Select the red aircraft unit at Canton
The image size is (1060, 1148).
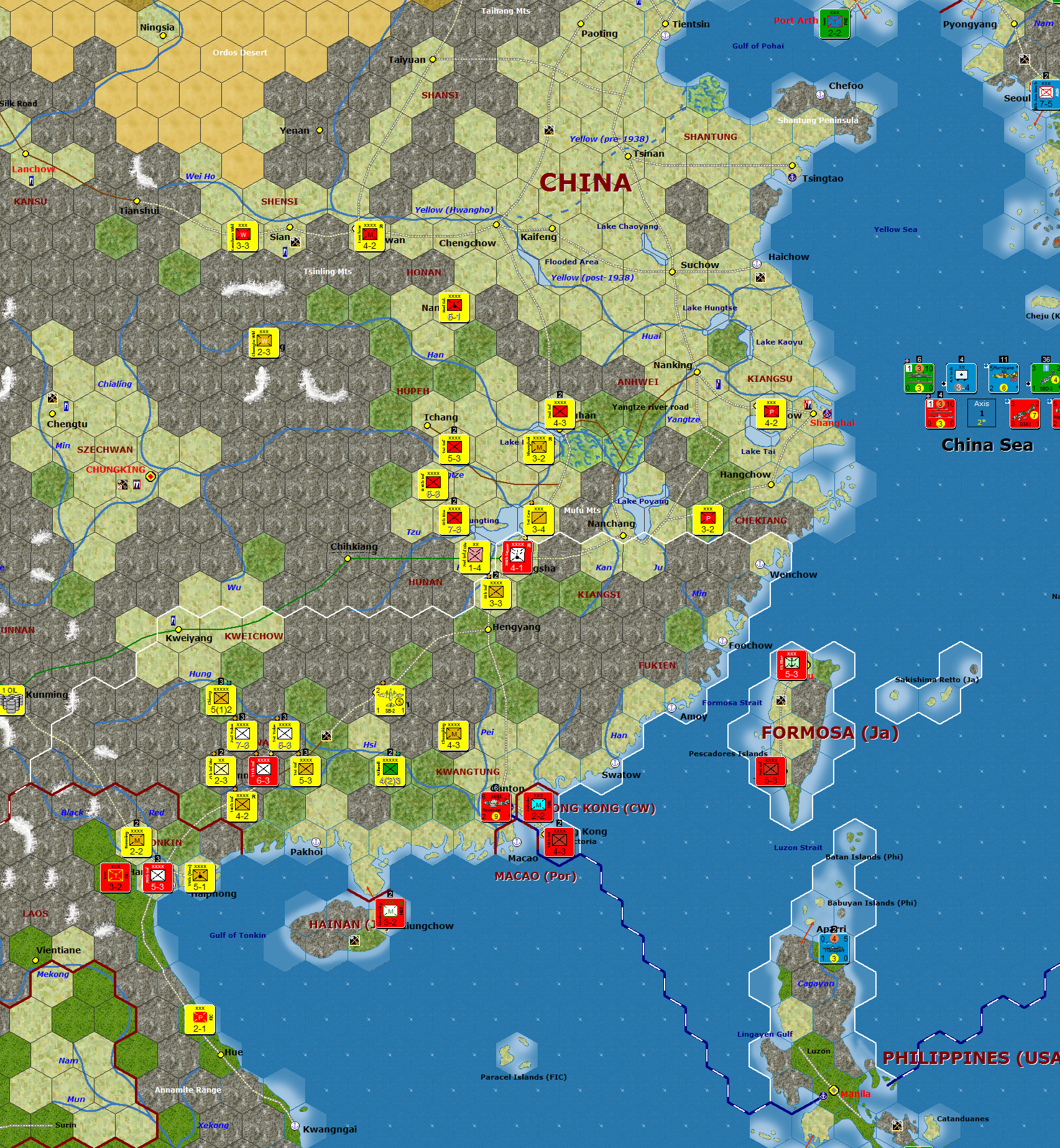(x=496, y=807)
